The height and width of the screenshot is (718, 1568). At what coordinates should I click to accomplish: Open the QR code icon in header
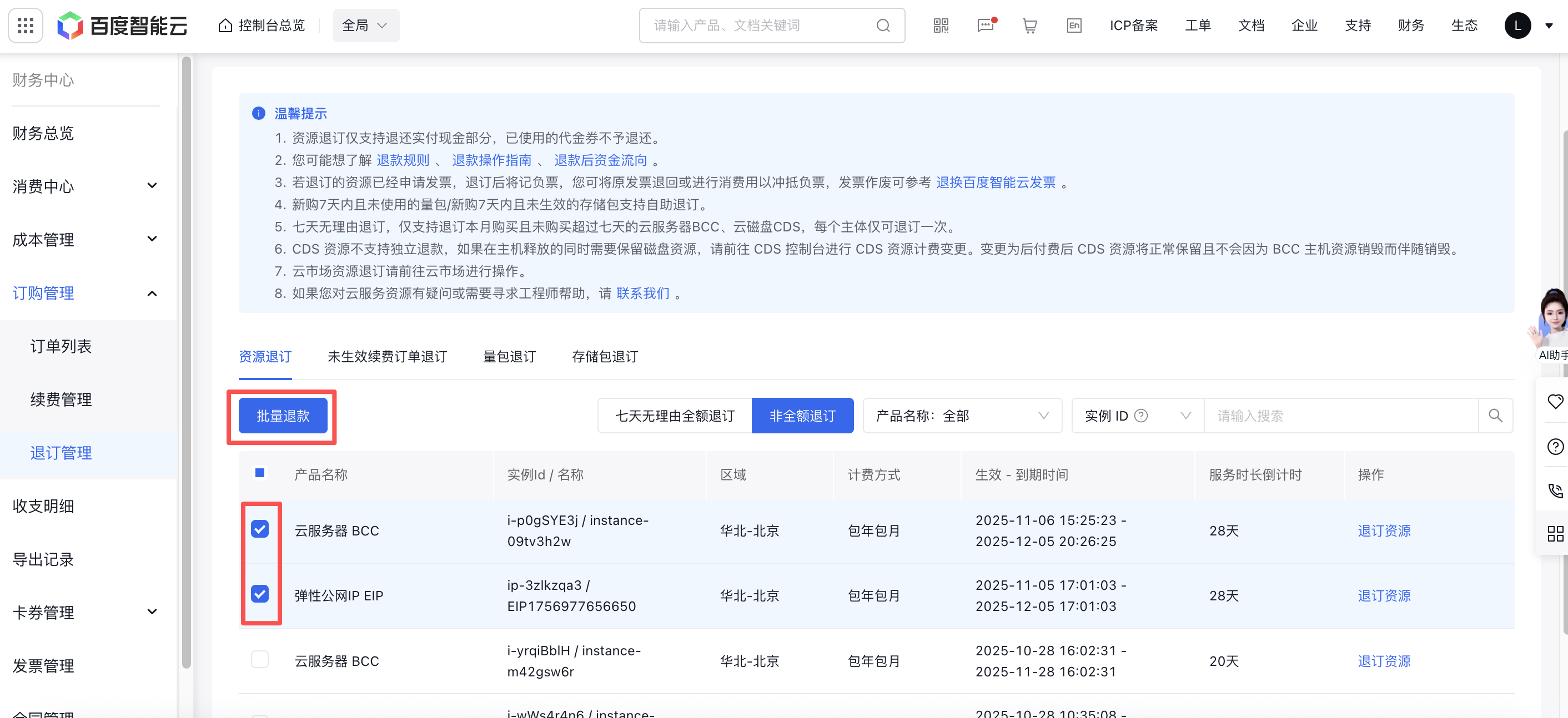(941, 26)
